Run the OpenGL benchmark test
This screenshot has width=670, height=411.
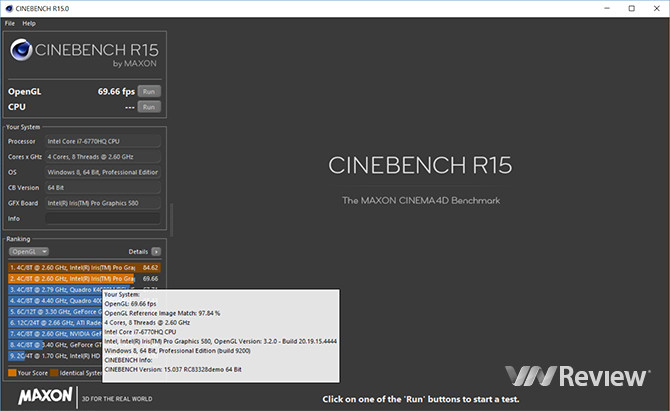(x=149, y=91)
